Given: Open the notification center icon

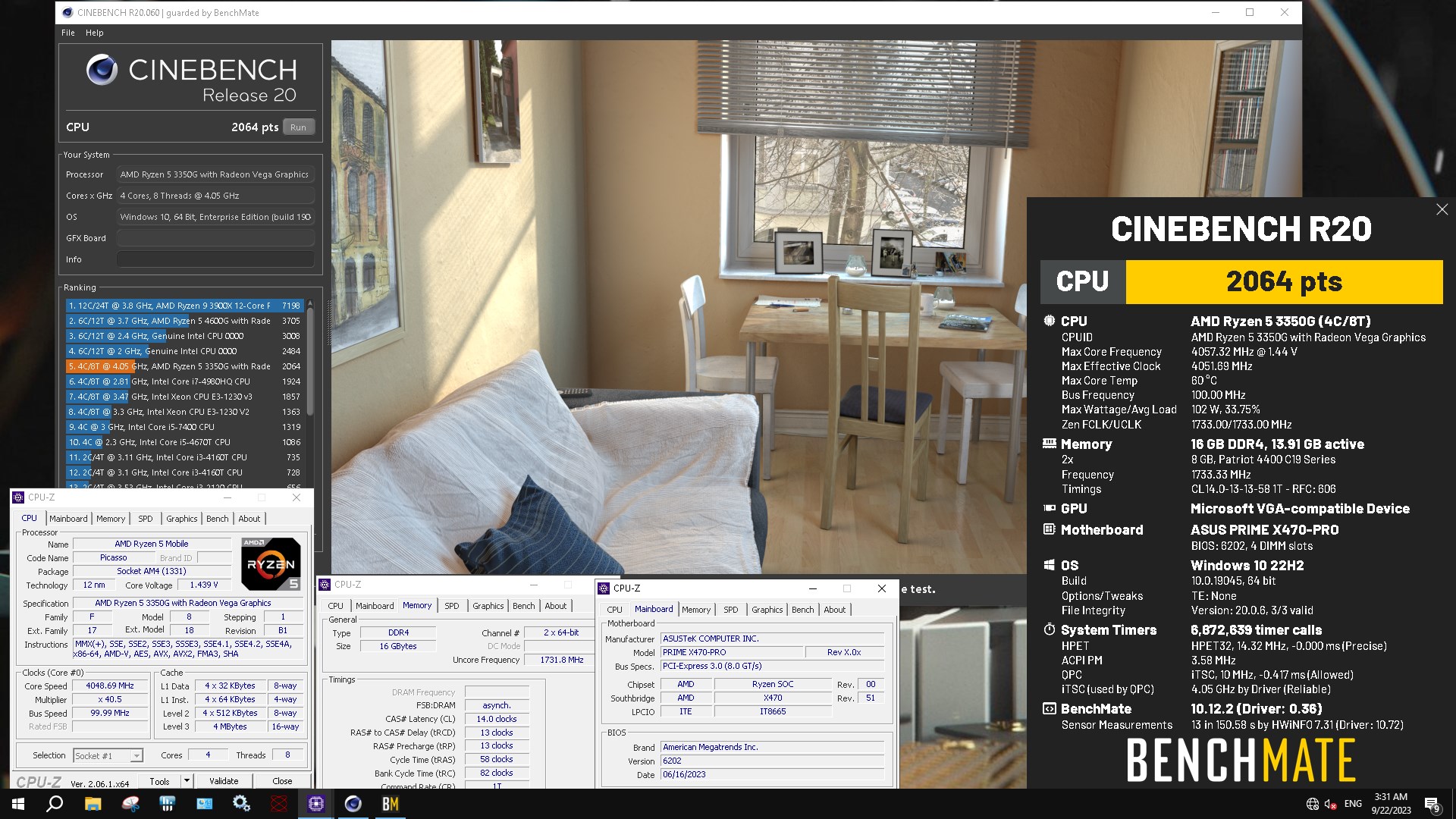Looking at the screenshot, I should click(x=1432, y=805).
